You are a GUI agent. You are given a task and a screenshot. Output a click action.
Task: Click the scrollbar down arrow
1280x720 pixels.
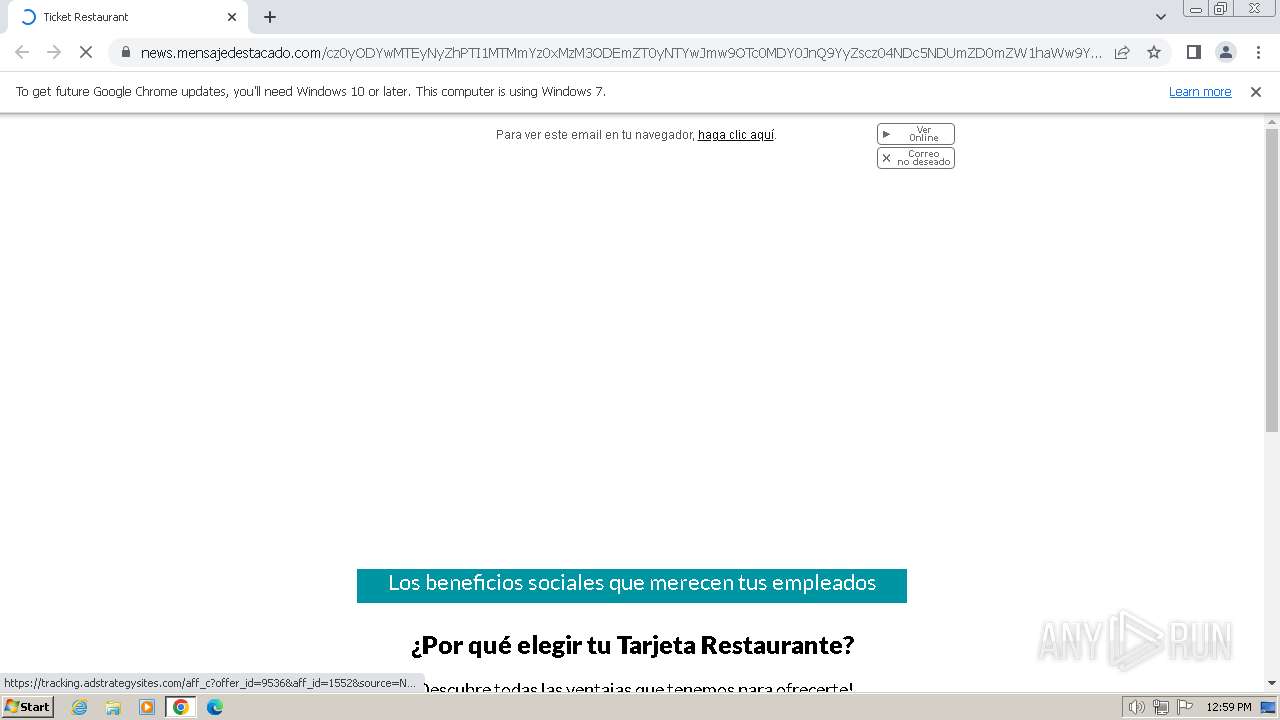[x=1272, y=683]
